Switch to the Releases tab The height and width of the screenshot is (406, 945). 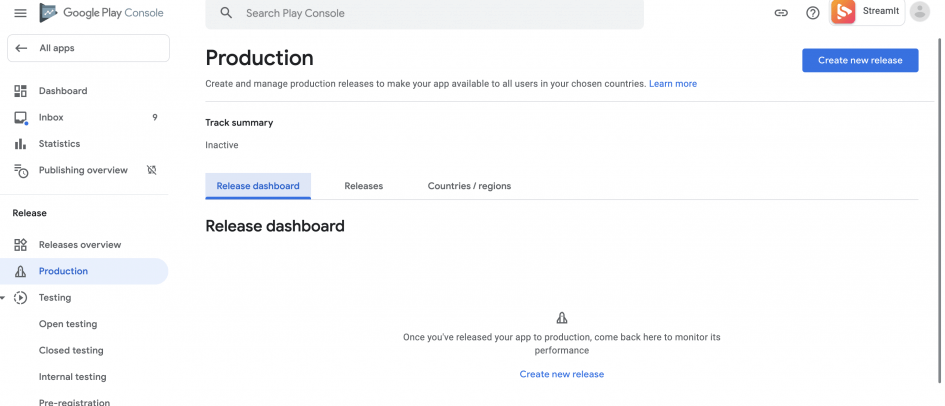(363, 186)
